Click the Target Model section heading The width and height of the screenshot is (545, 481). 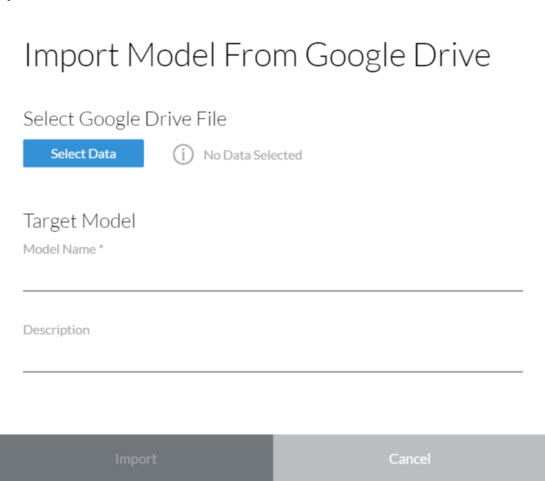coord(79,221)
